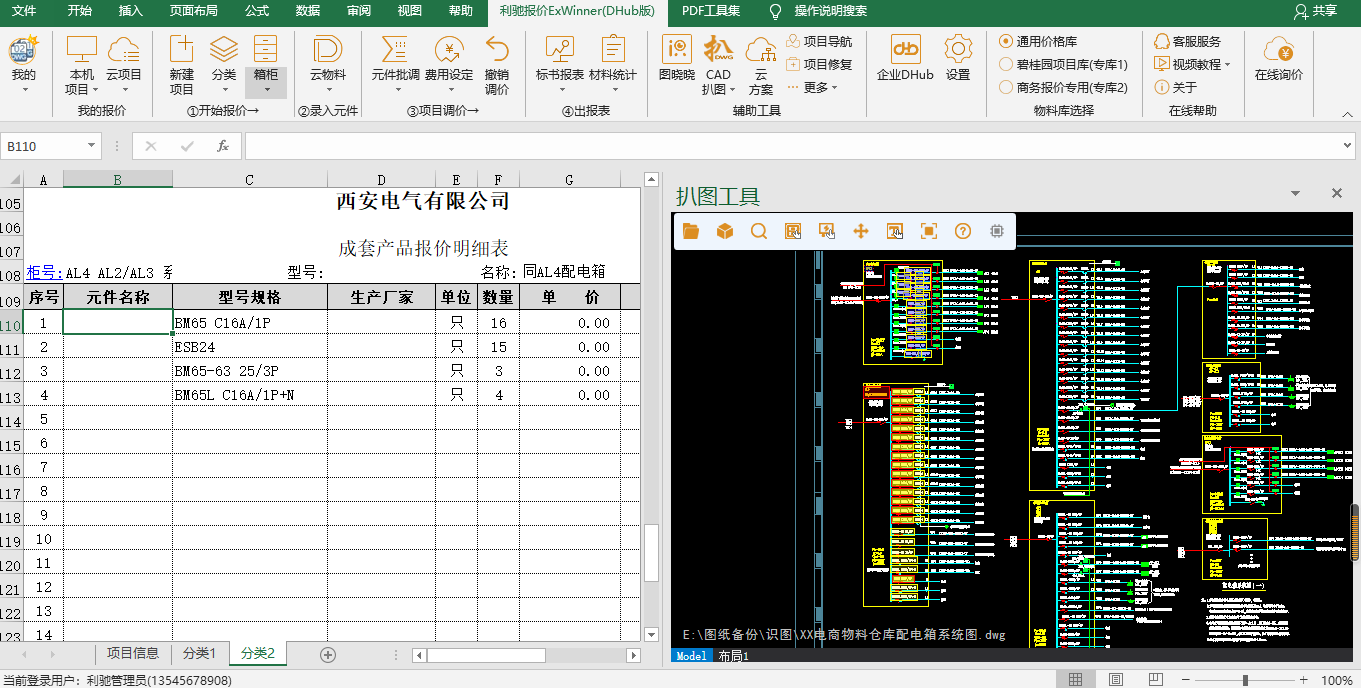Click the 柜号 hyperlink in the sheet
The width and height of the screenshot is (1361, 688).
[x=45, y=272]
